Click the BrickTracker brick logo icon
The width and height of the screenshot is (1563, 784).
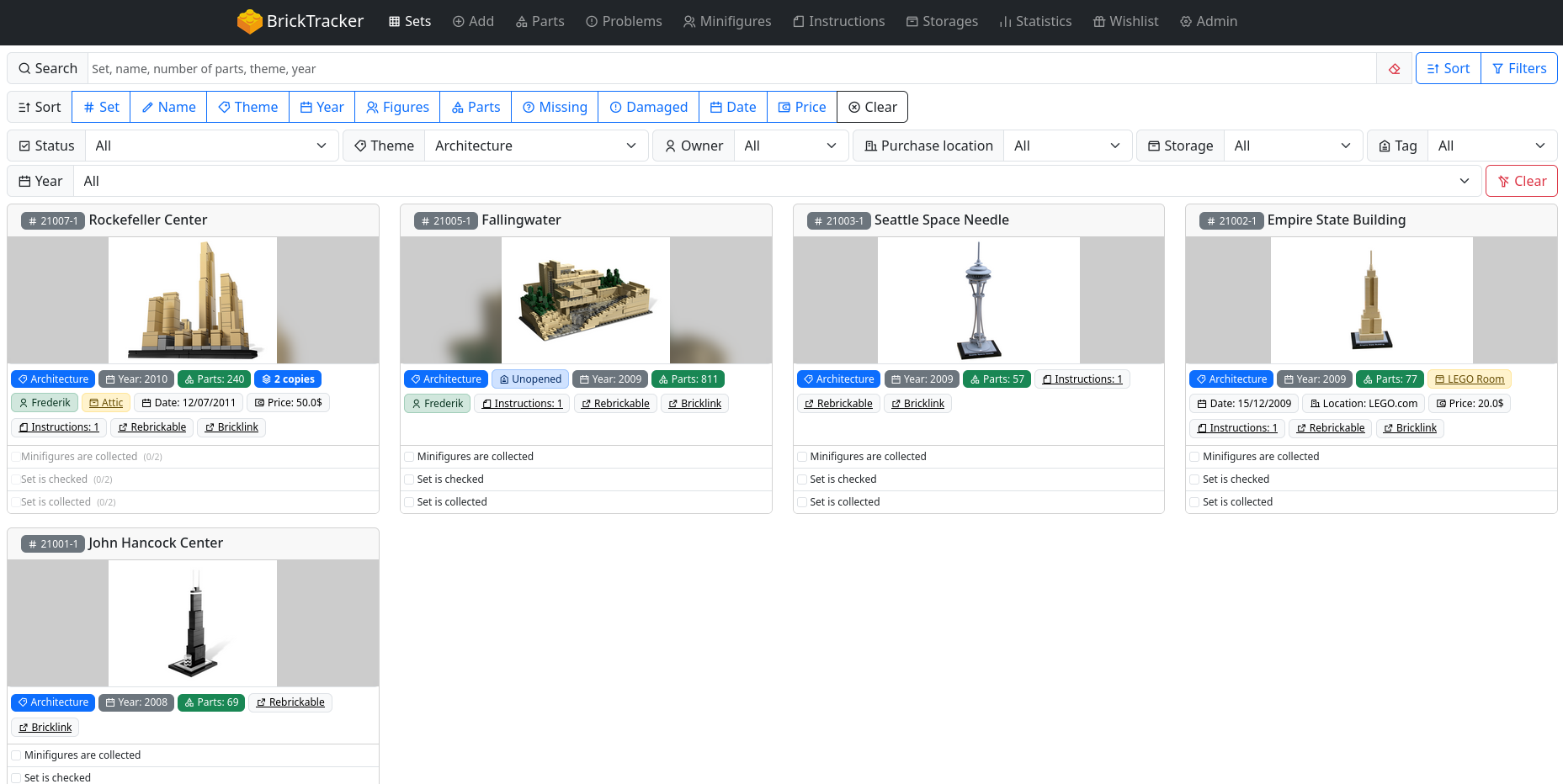249,22
